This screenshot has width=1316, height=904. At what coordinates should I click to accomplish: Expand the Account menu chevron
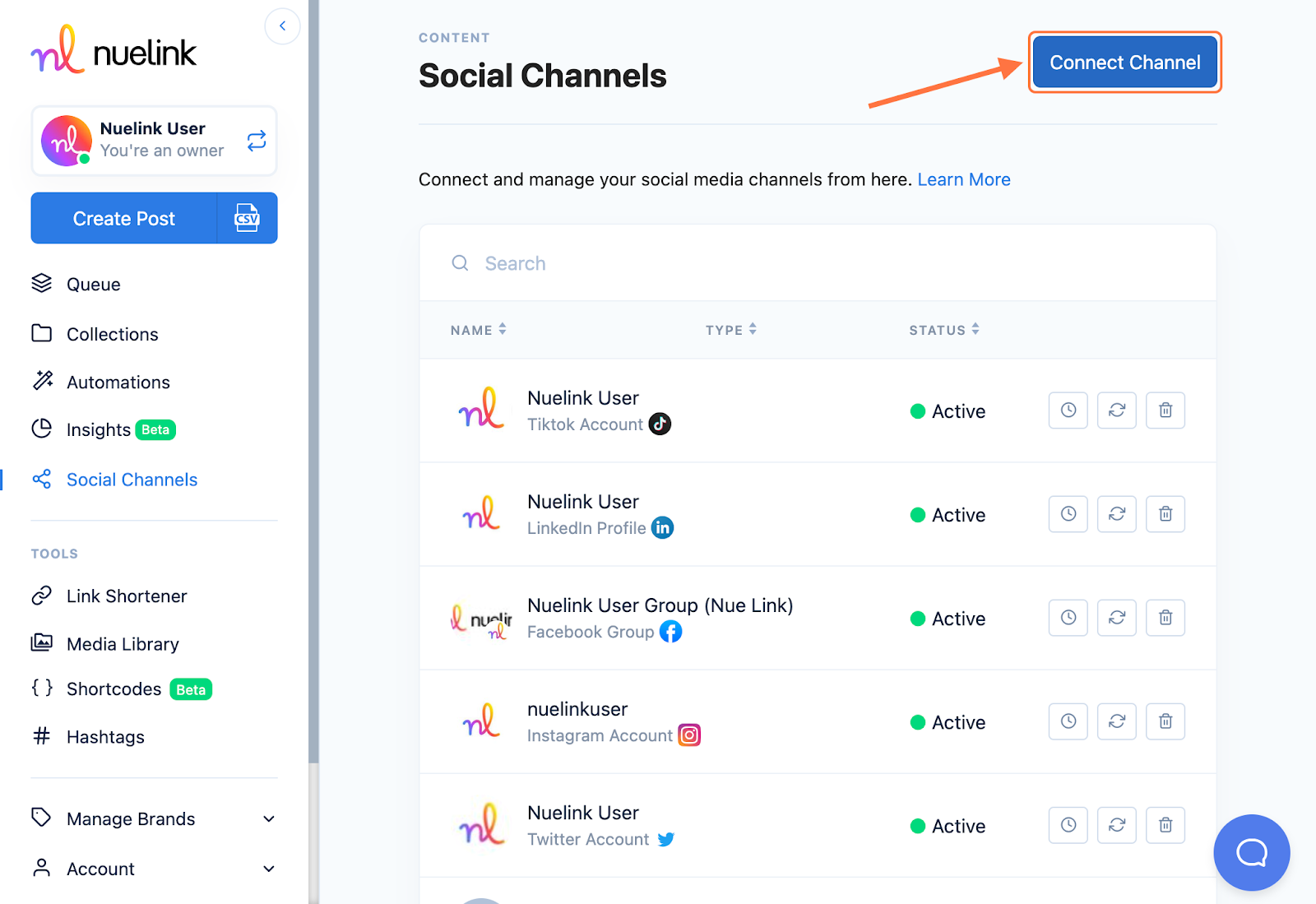[x=269, y=869]
